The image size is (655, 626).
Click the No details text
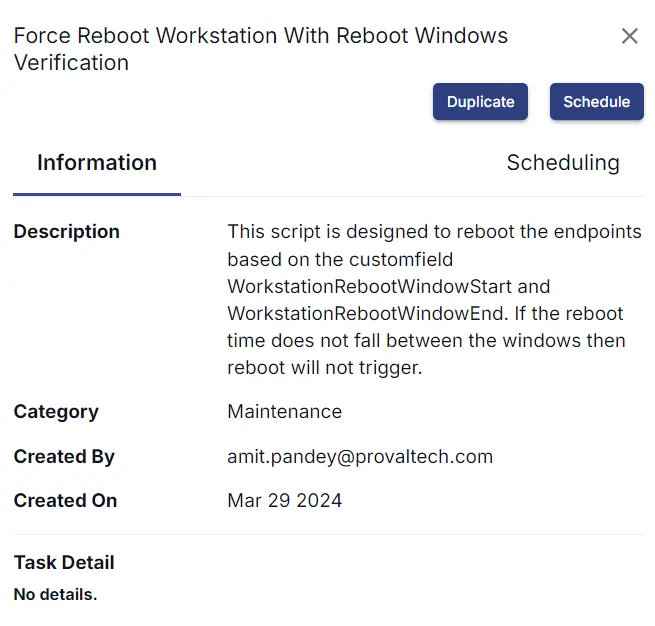pyautogui.click(x=56, y=594)
